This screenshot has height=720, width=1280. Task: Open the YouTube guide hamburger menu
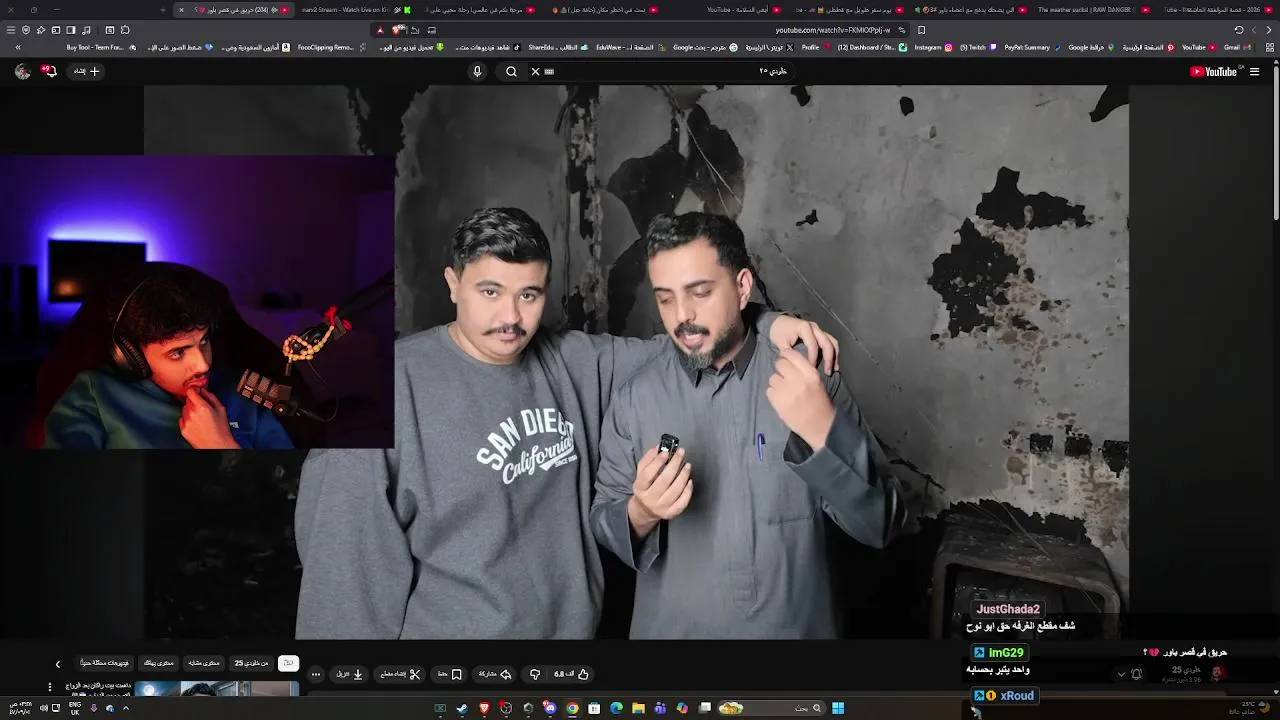coord(1254,71)
